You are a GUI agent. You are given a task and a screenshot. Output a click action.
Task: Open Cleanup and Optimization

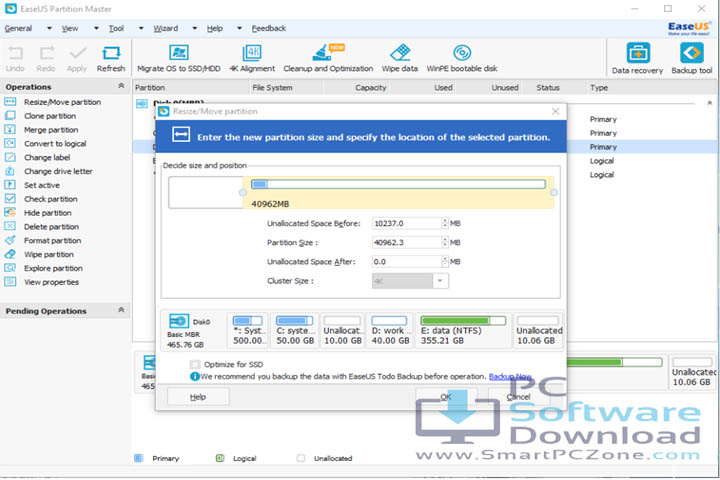pos(328,58)
